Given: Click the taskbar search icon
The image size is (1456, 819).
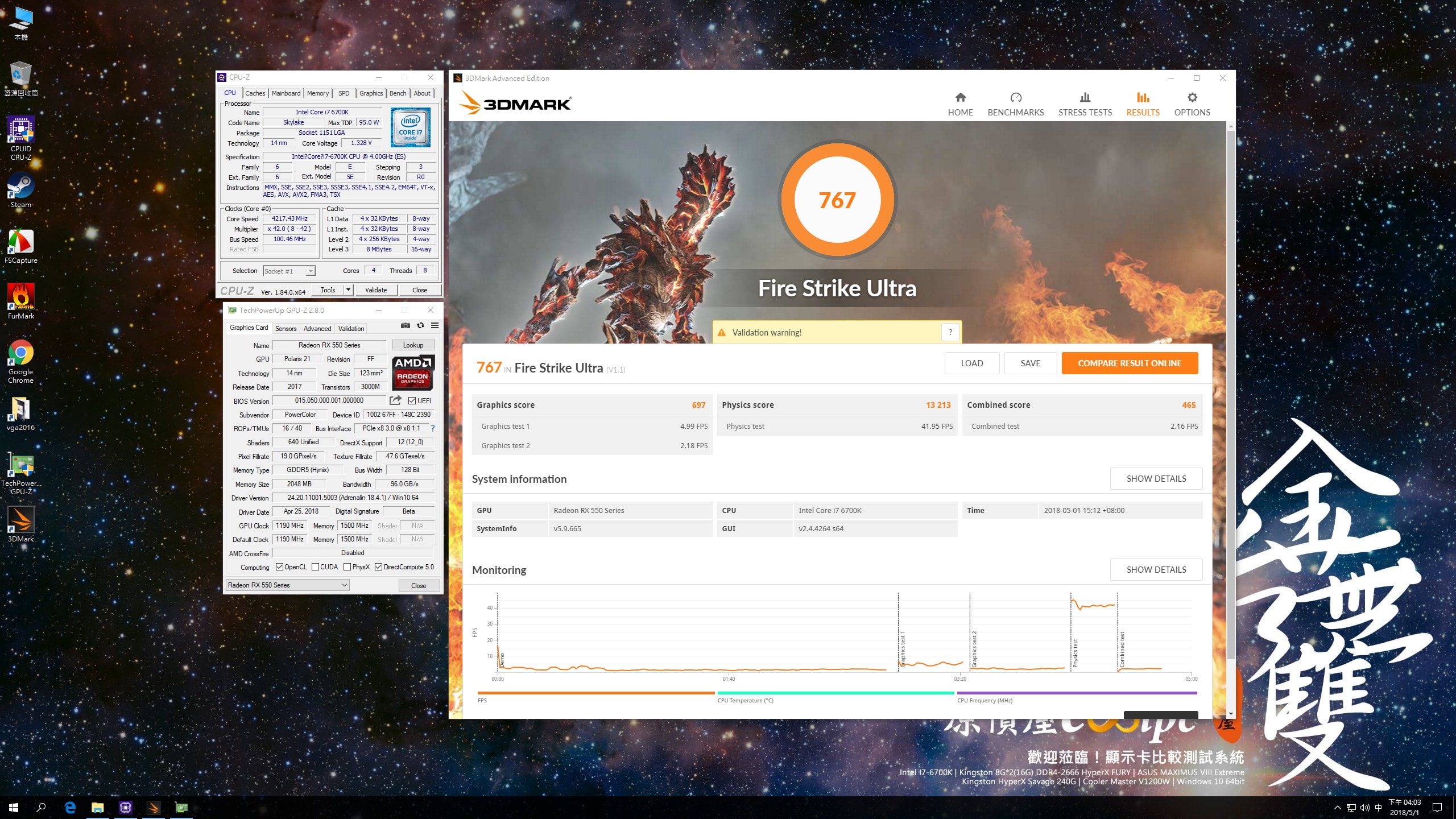Looking at the screenshot, I should coord(41,807).
